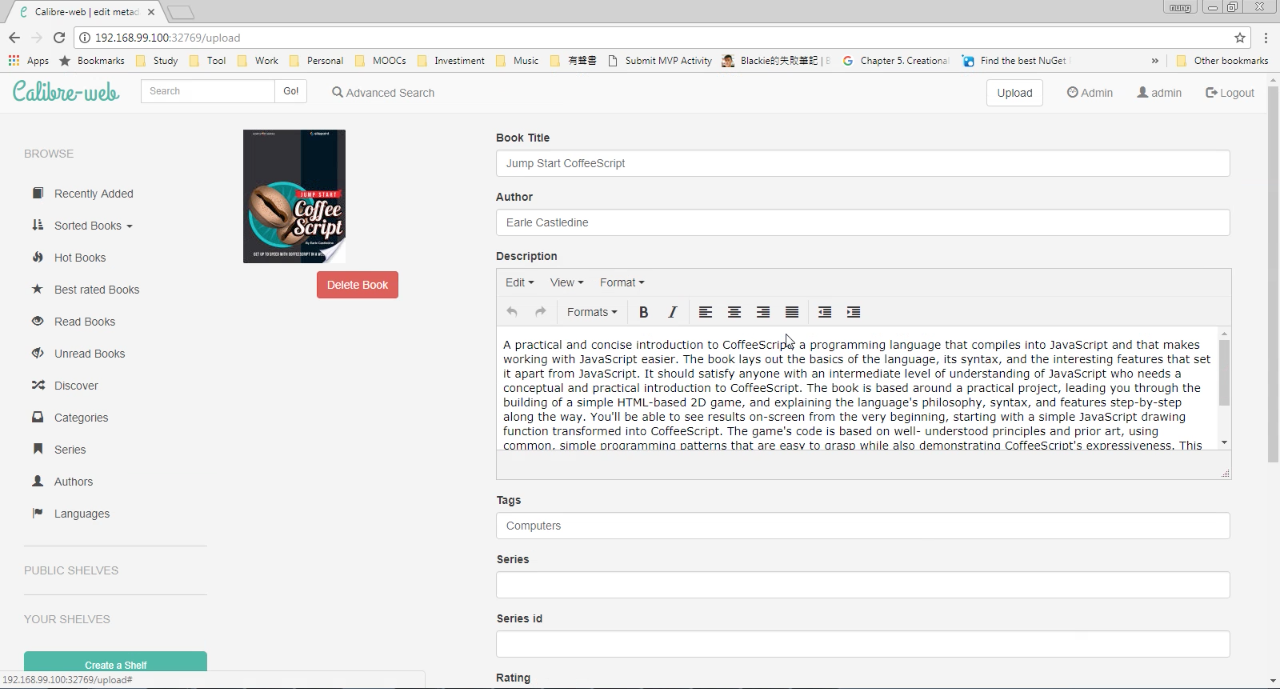1280x689 pixels.
Task: Open Advanced Search
Action: tap(383, 92)
